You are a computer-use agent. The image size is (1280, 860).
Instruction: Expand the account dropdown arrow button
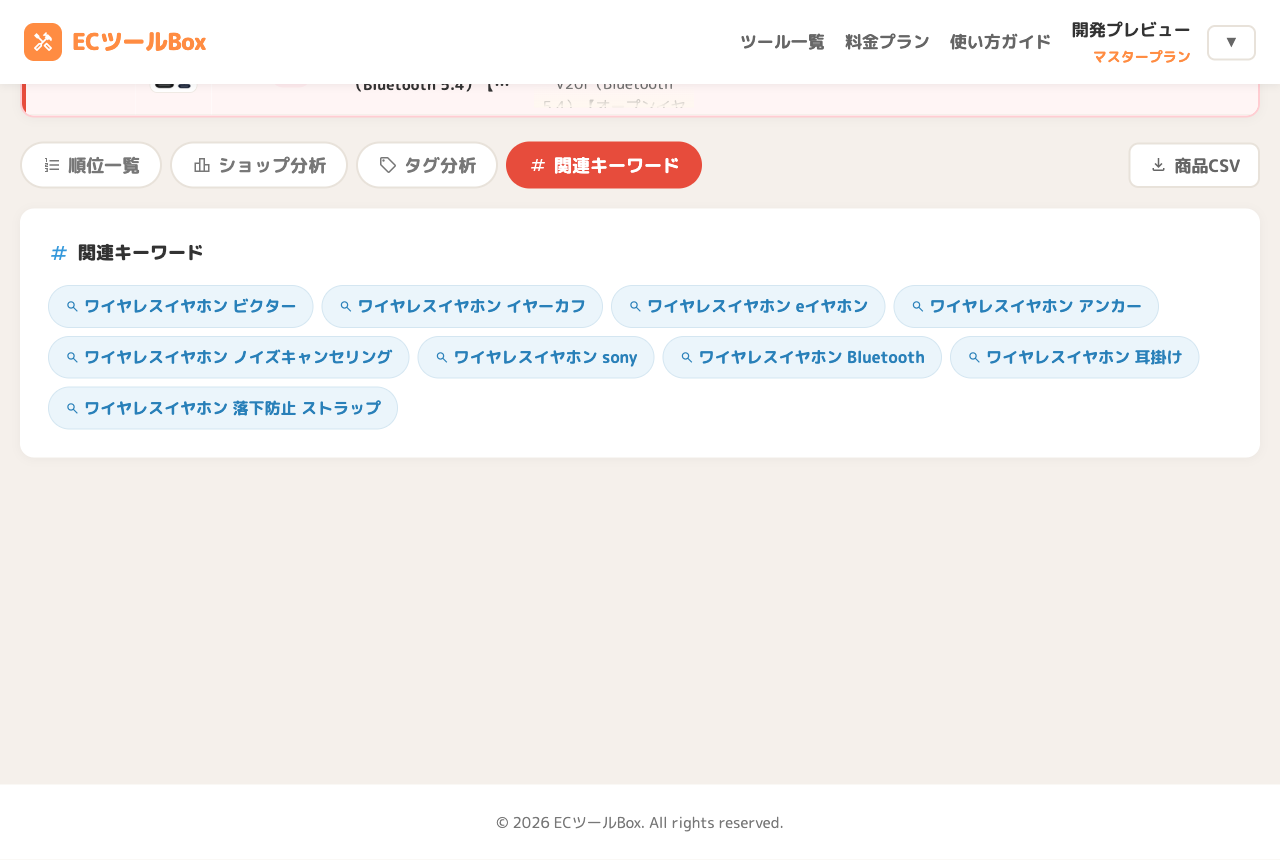pyautogui.click(x=1231, y=42)
